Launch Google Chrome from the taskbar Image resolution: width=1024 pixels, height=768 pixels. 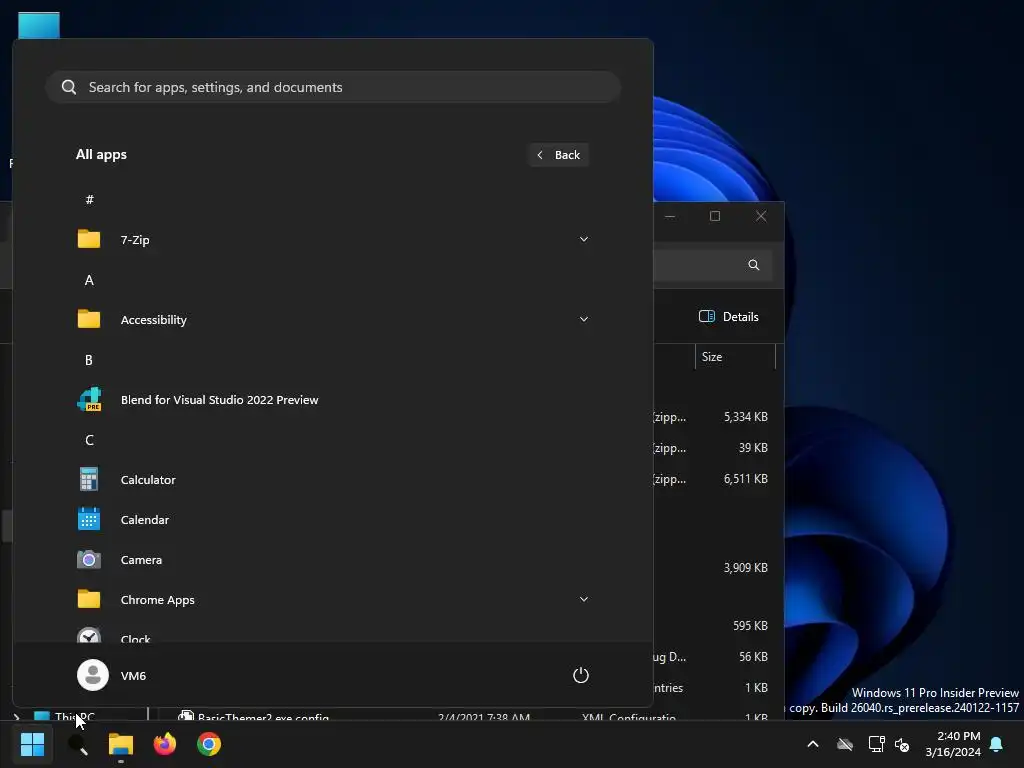coord(209,744)
